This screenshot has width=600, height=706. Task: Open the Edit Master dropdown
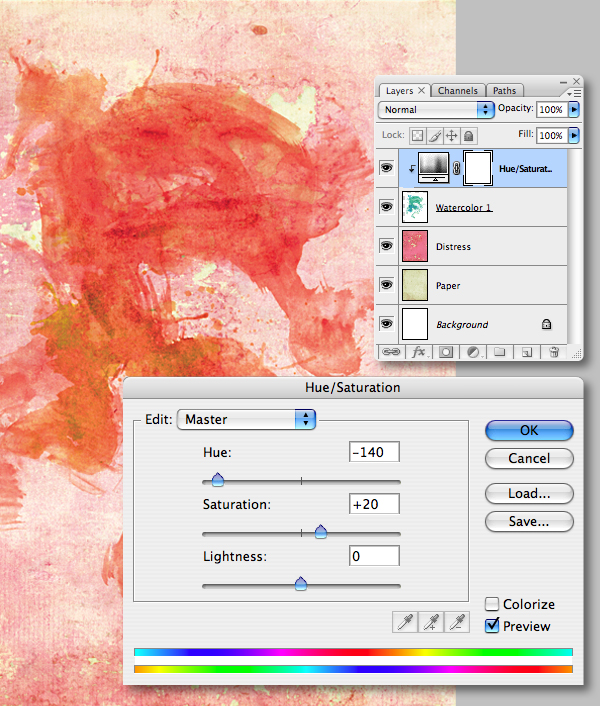pos(247,420)
